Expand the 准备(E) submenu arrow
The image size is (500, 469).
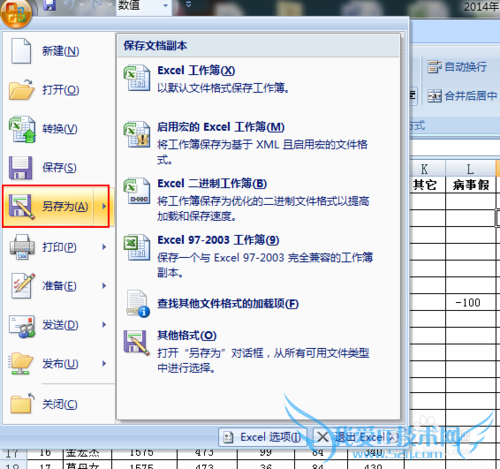(x=104, y=286)
